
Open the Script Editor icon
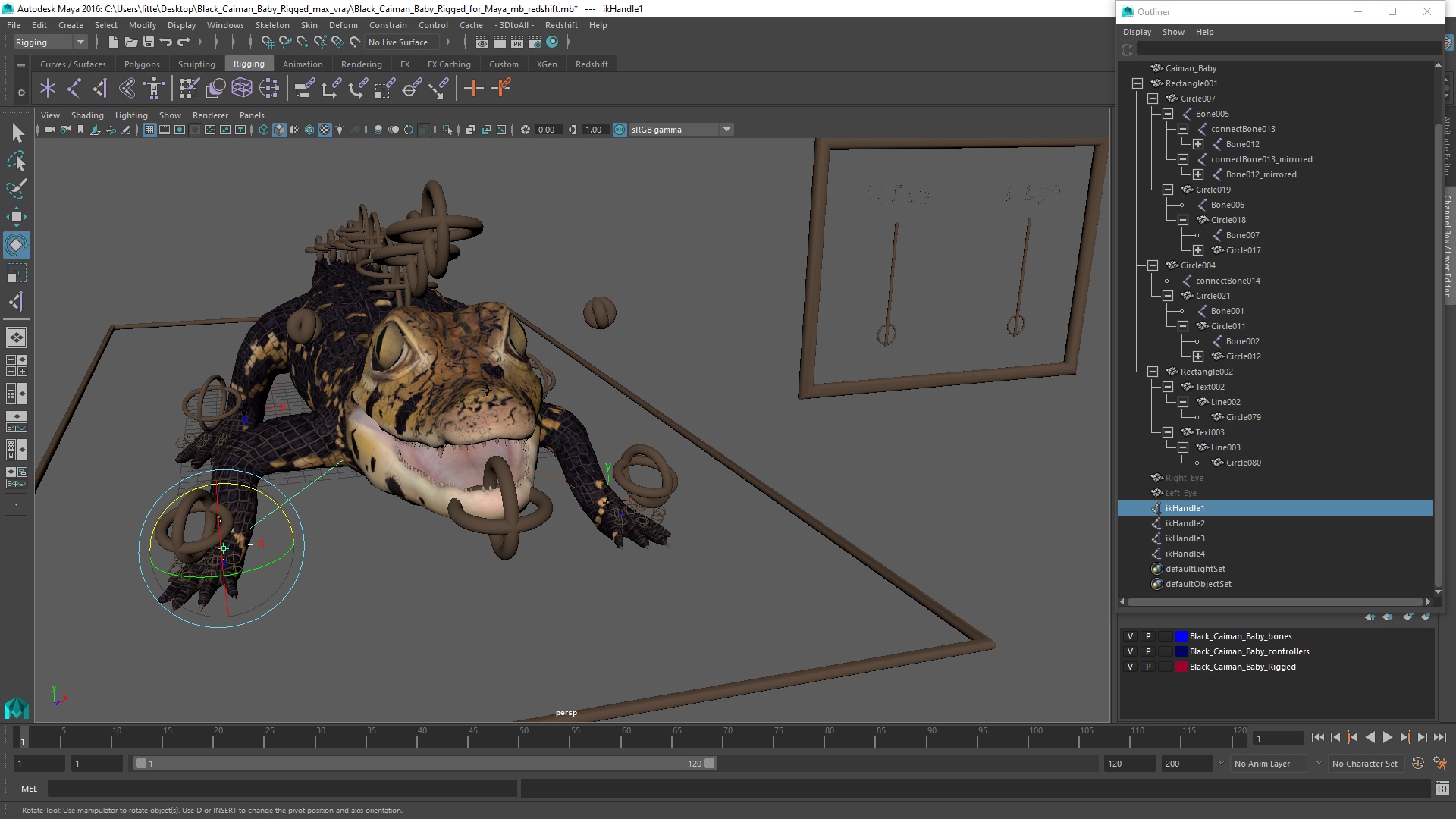click(1442, 789)
